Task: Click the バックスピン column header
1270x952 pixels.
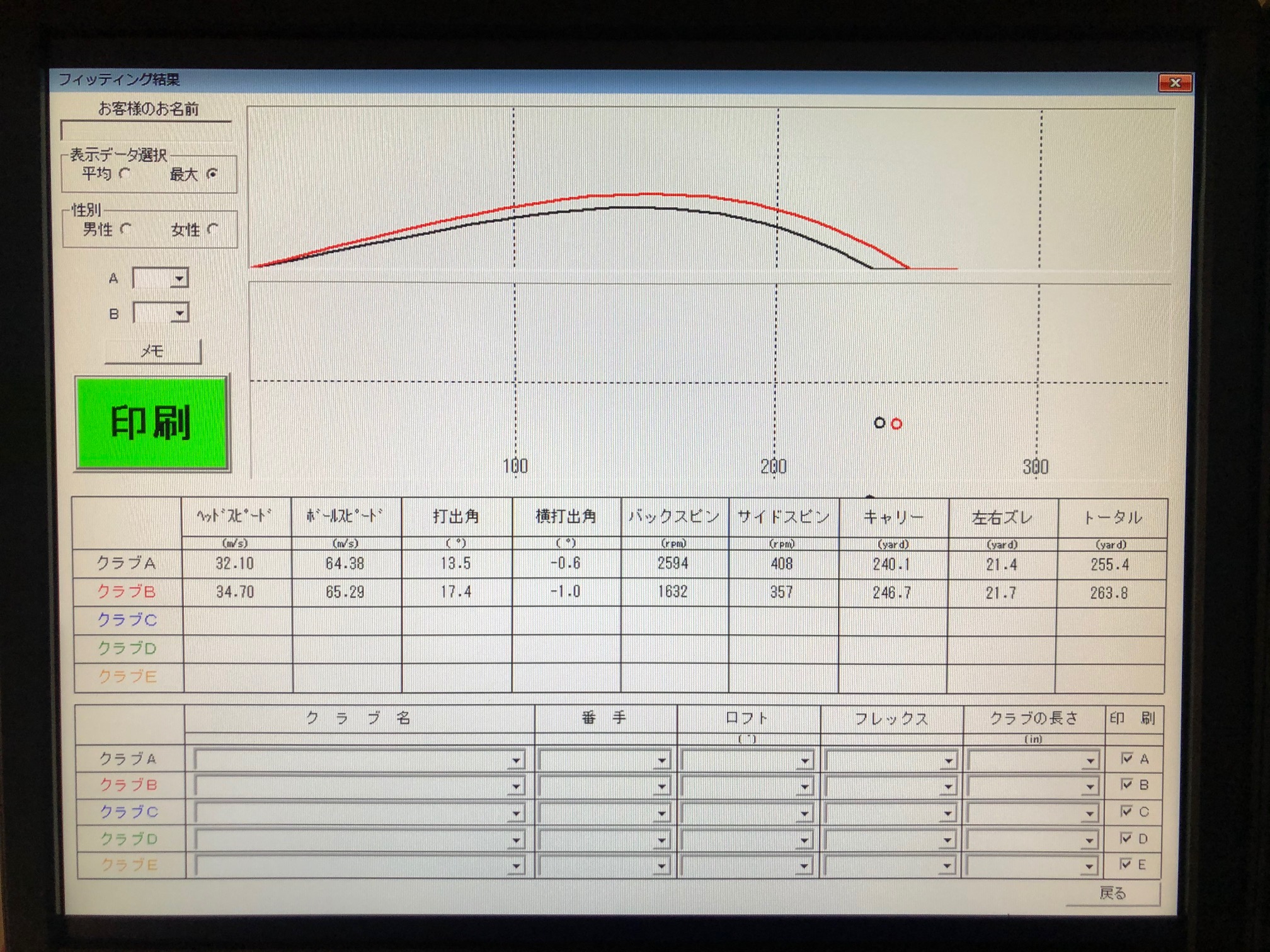Action: coord(674,517)
